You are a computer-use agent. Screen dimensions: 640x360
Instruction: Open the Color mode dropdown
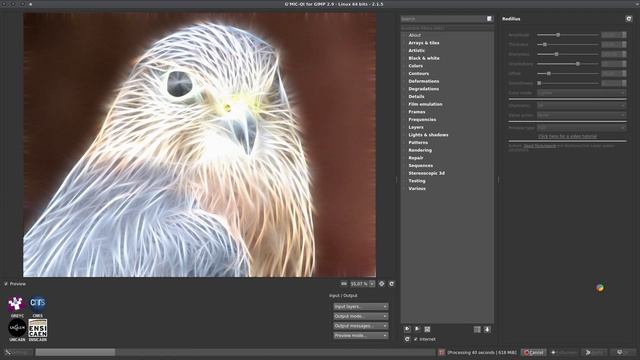pyautogui.click(x=581, y=93)
